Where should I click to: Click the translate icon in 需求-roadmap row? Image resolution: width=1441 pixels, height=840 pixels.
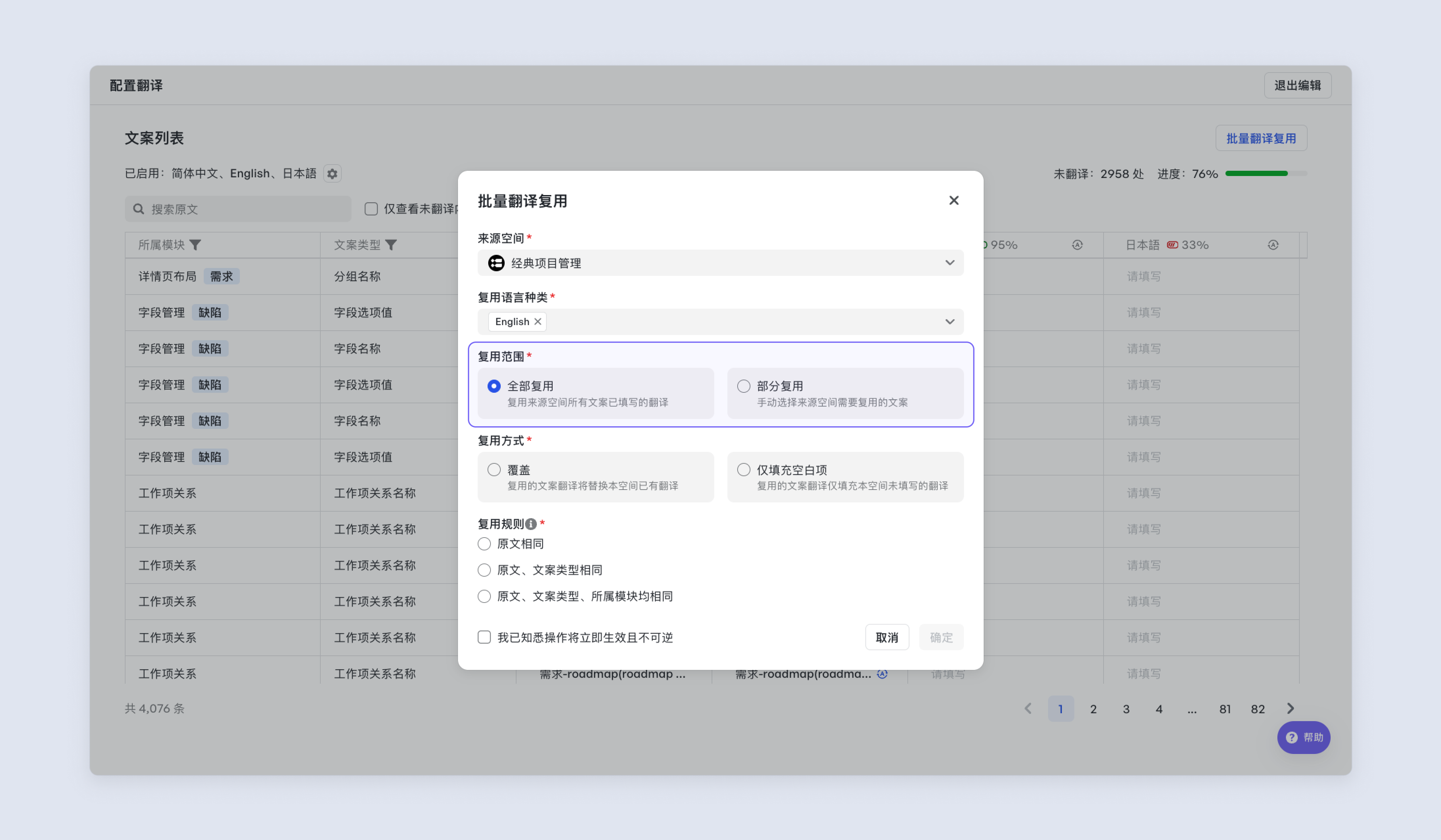[882, 674]
